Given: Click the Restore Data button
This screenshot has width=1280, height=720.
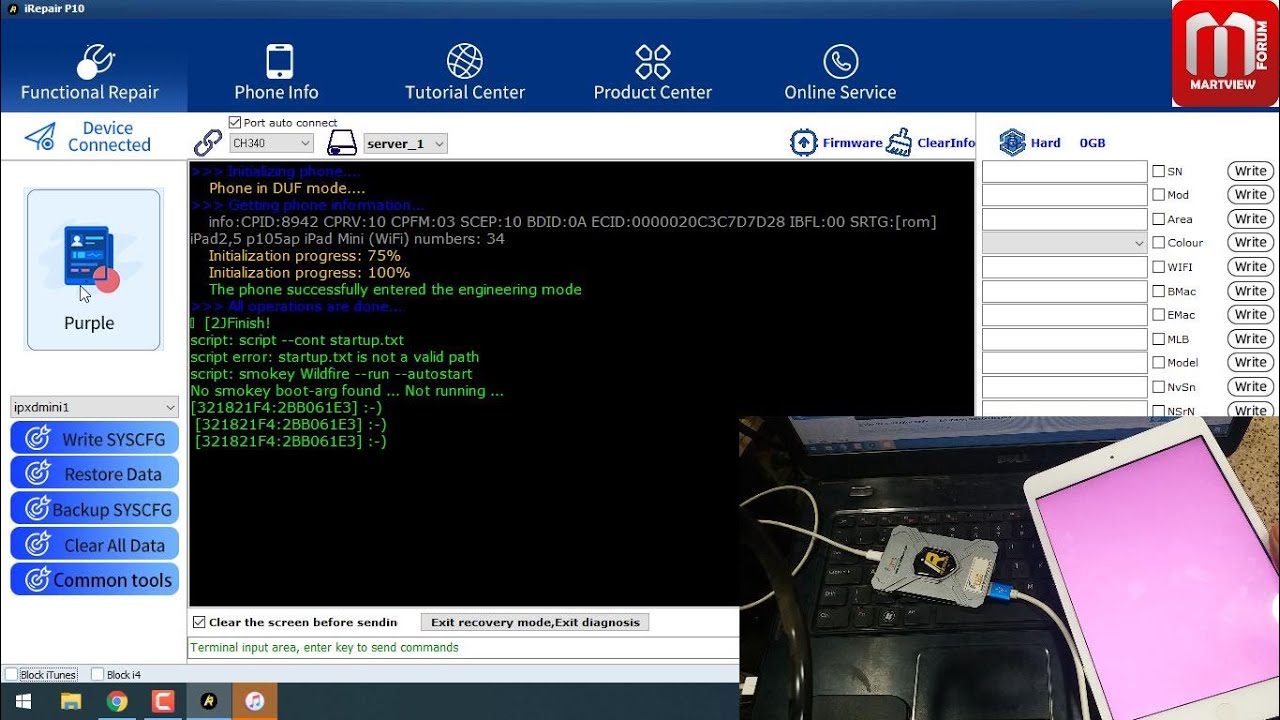Looking at the screenshot, I should (x=95, y=474).
